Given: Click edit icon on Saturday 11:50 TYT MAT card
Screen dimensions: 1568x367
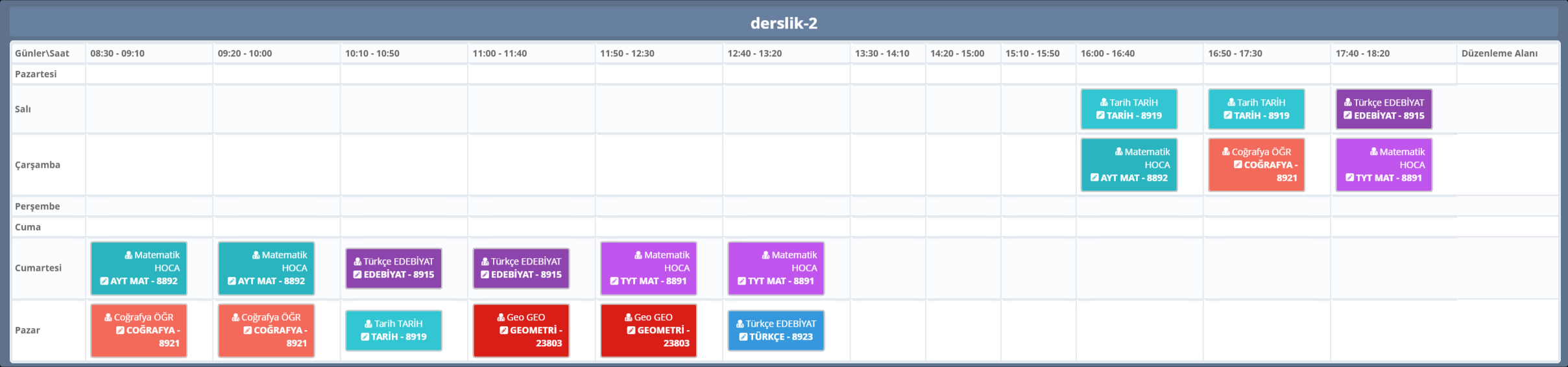Looking at the screenshot, I should 614,281.
